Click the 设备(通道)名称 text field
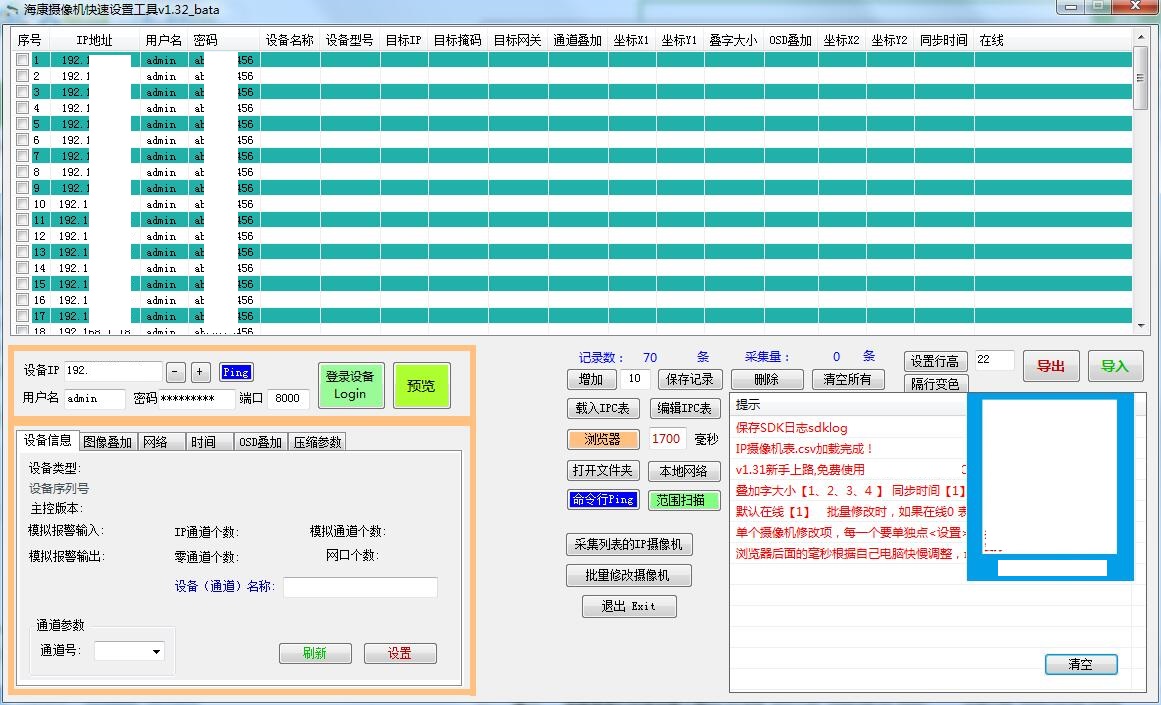The height and width of the screenshot is (705, 1161). tap(361, 587)
